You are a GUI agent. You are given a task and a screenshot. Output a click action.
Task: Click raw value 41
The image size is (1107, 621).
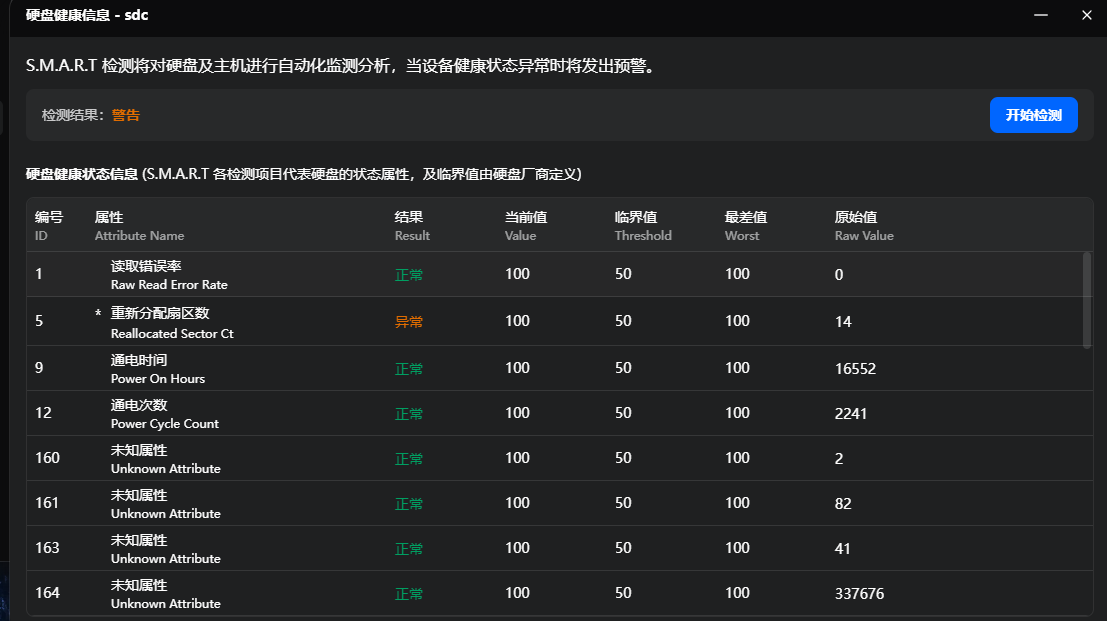click(842, 548)
